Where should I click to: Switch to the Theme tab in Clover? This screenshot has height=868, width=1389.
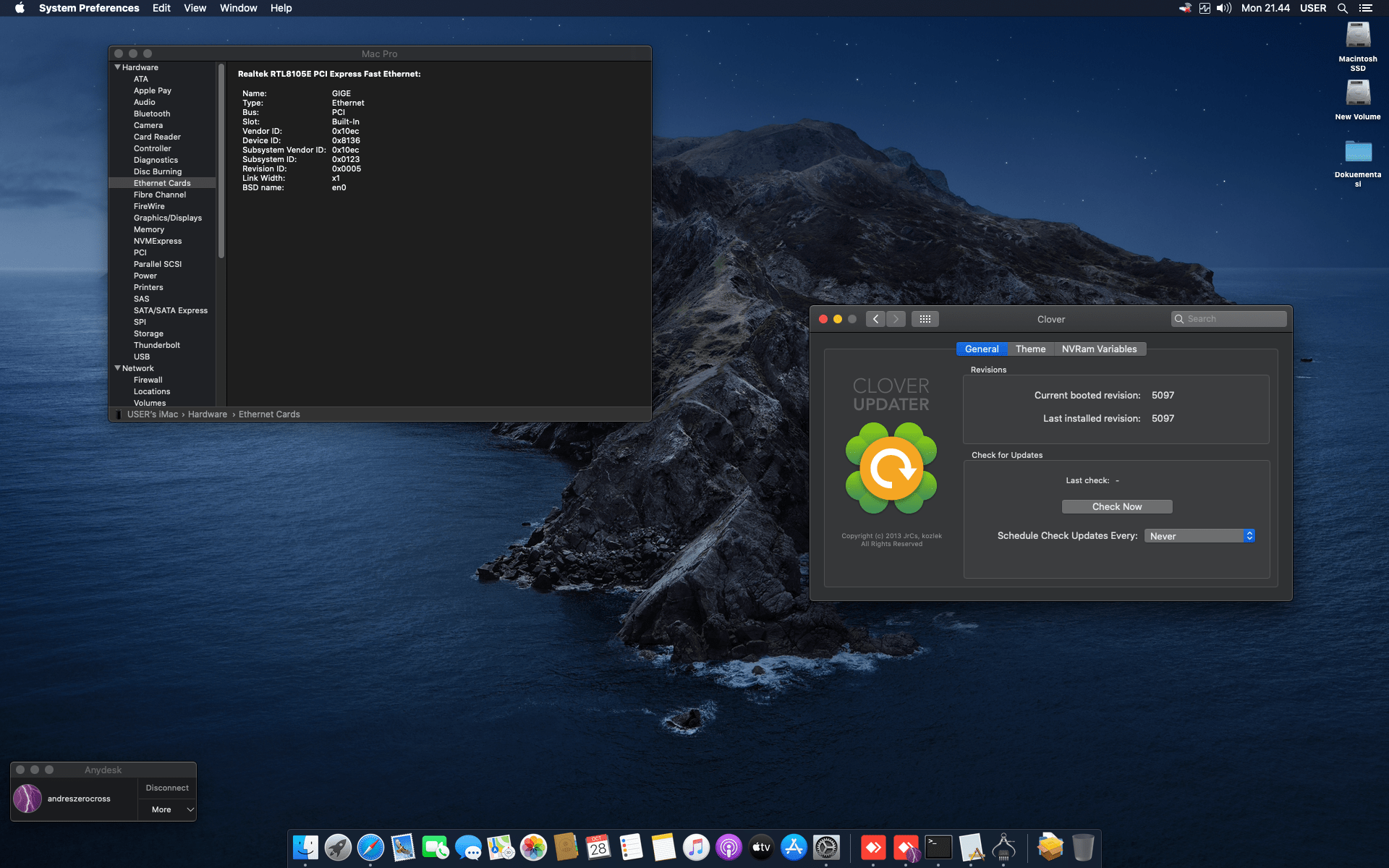coord(1030,349)
